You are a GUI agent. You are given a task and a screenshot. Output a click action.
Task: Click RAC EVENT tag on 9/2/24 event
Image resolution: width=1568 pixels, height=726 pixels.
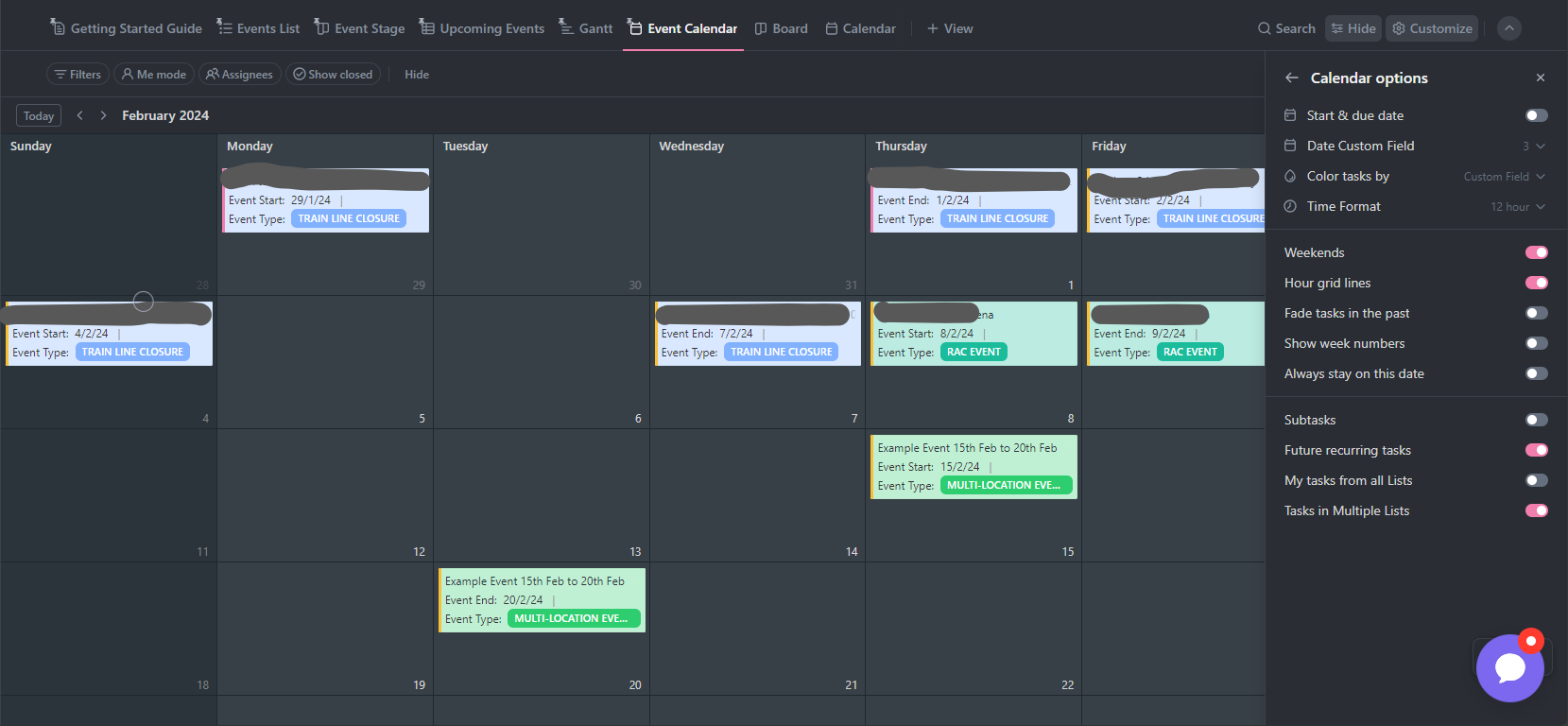click(1190, 352)
